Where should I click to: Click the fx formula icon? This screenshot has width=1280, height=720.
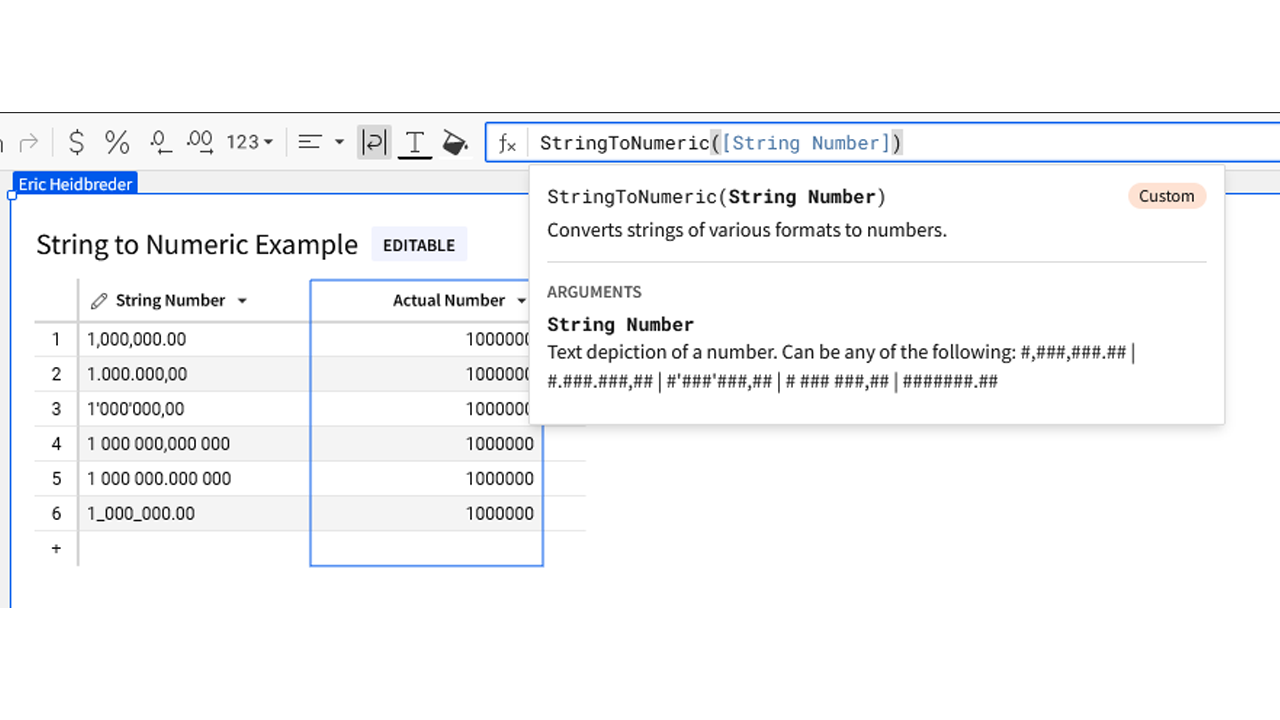coord(508,143)
